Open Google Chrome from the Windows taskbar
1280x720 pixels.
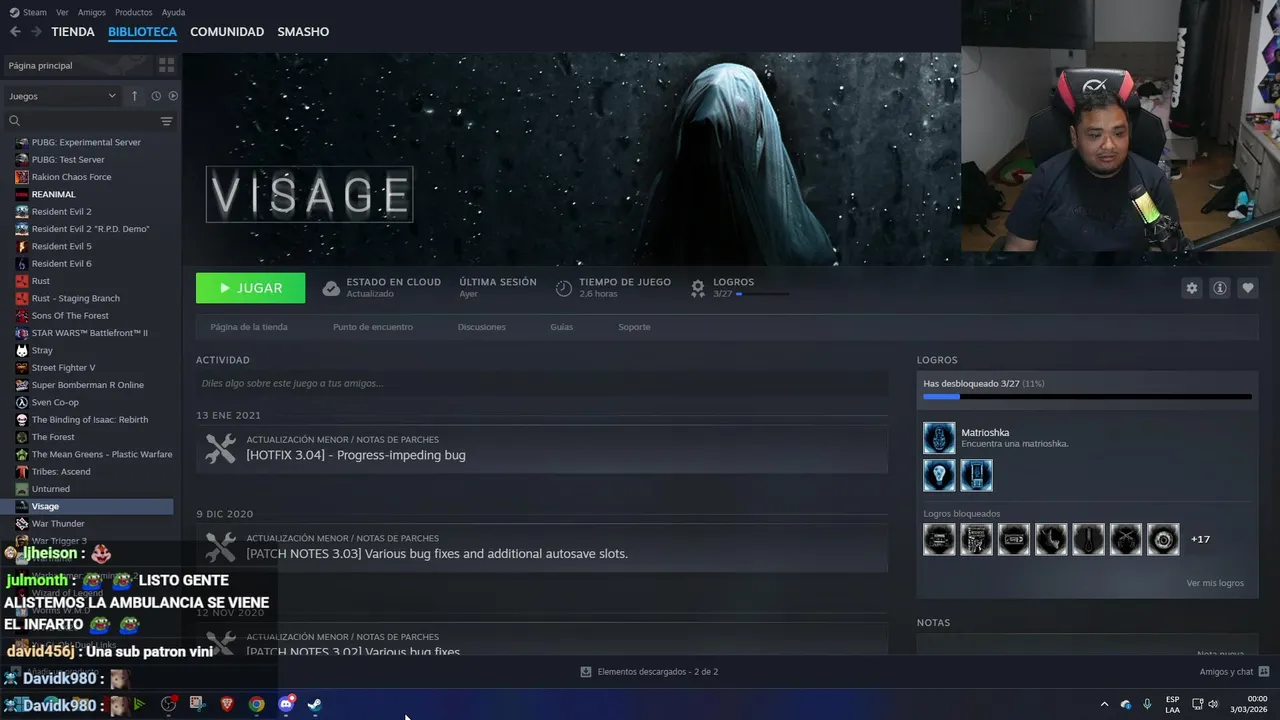[x=257, y=704]
